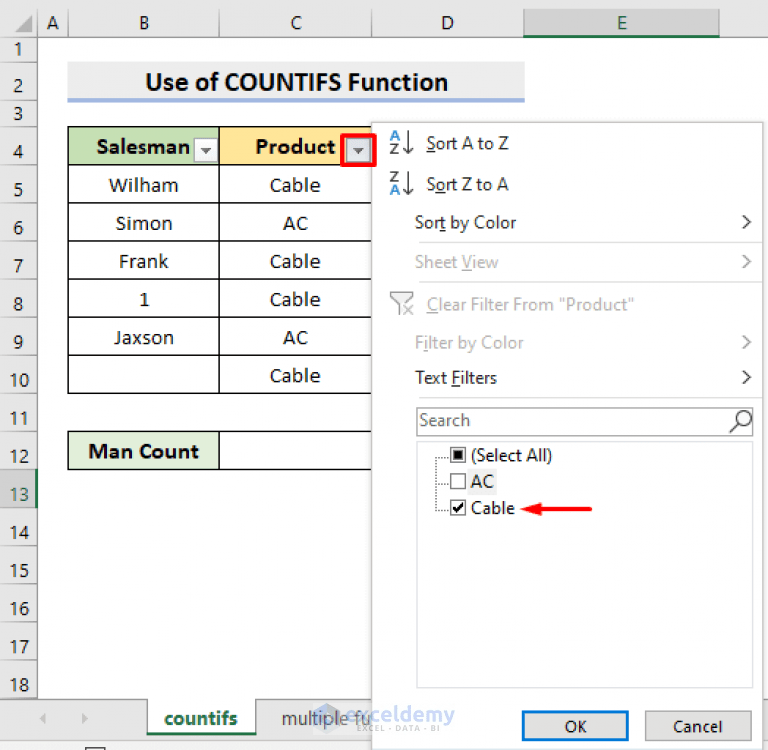Image resolution: width=768 pixels, height=750 pixels.
Task: Select column D header
Action: [x=447, y=23]
